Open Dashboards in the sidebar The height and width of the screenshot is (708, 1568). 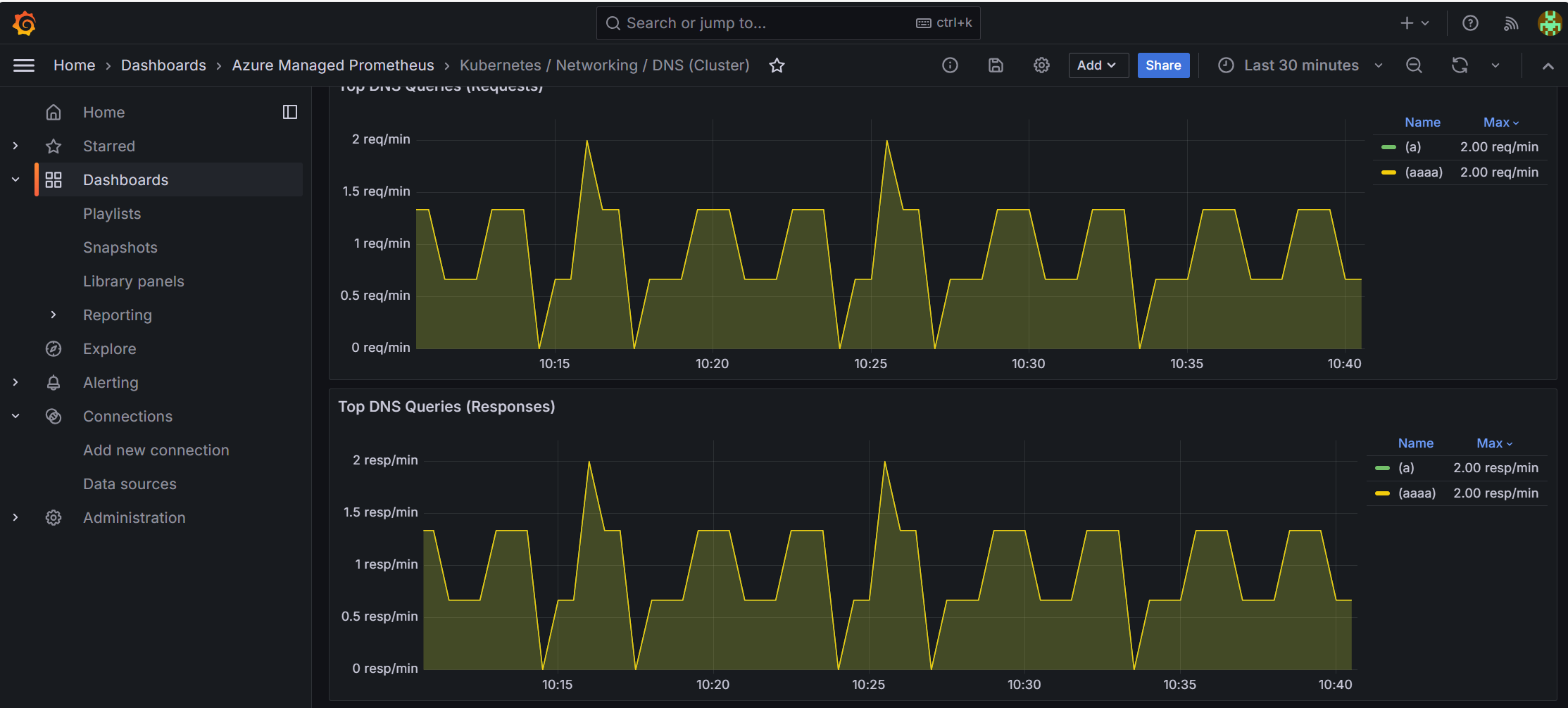pyautogui.click(x=125, y=179)
